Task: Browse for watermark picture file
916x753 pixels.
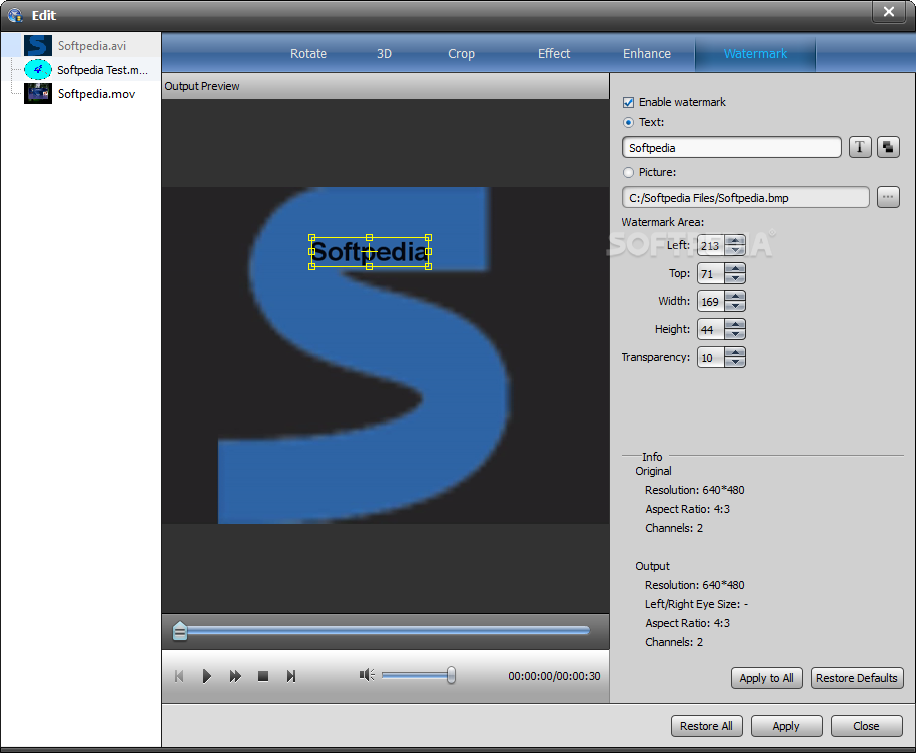Action: [887, 197]
